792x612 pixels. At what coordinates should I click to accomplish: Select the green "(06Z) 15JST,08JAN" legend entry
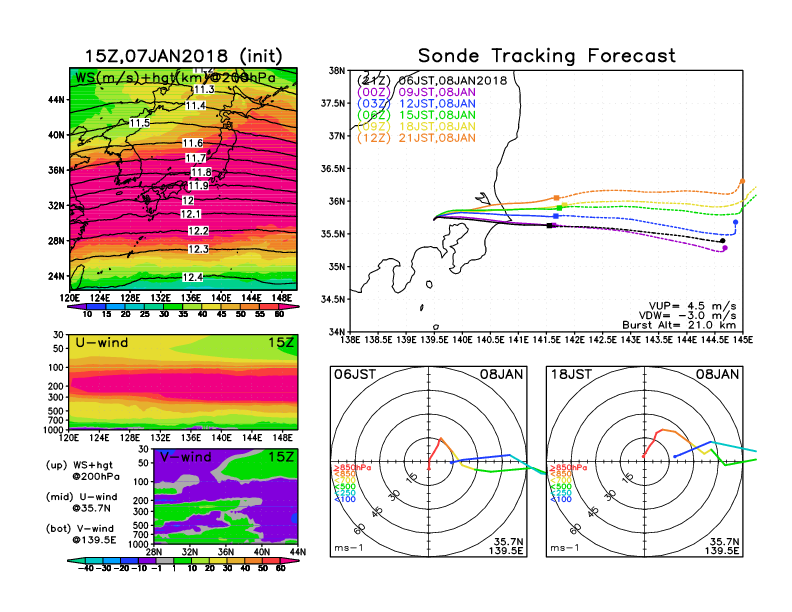(416, 115)
